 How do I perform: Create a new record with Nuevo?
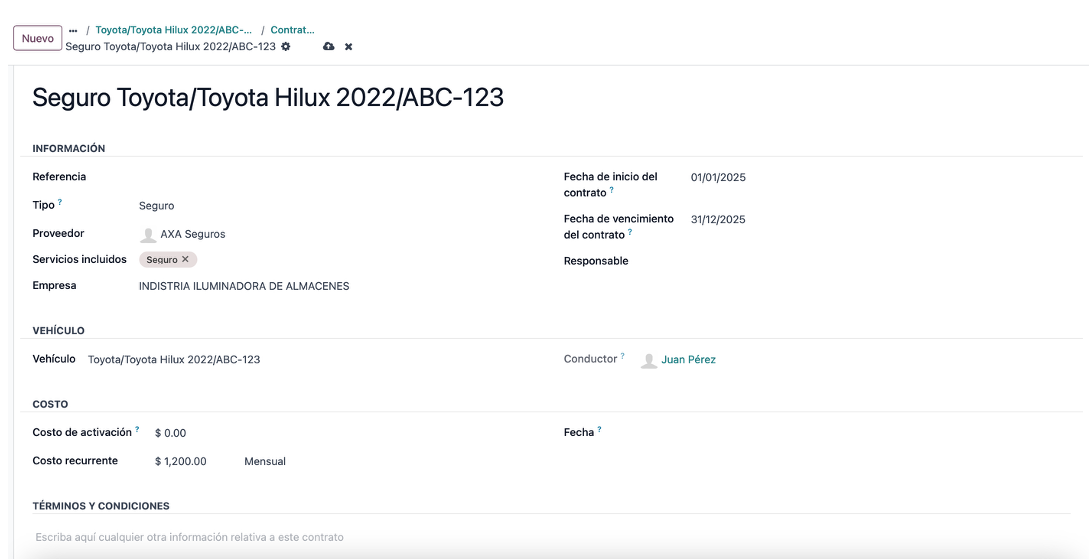(x=38, y=38)
